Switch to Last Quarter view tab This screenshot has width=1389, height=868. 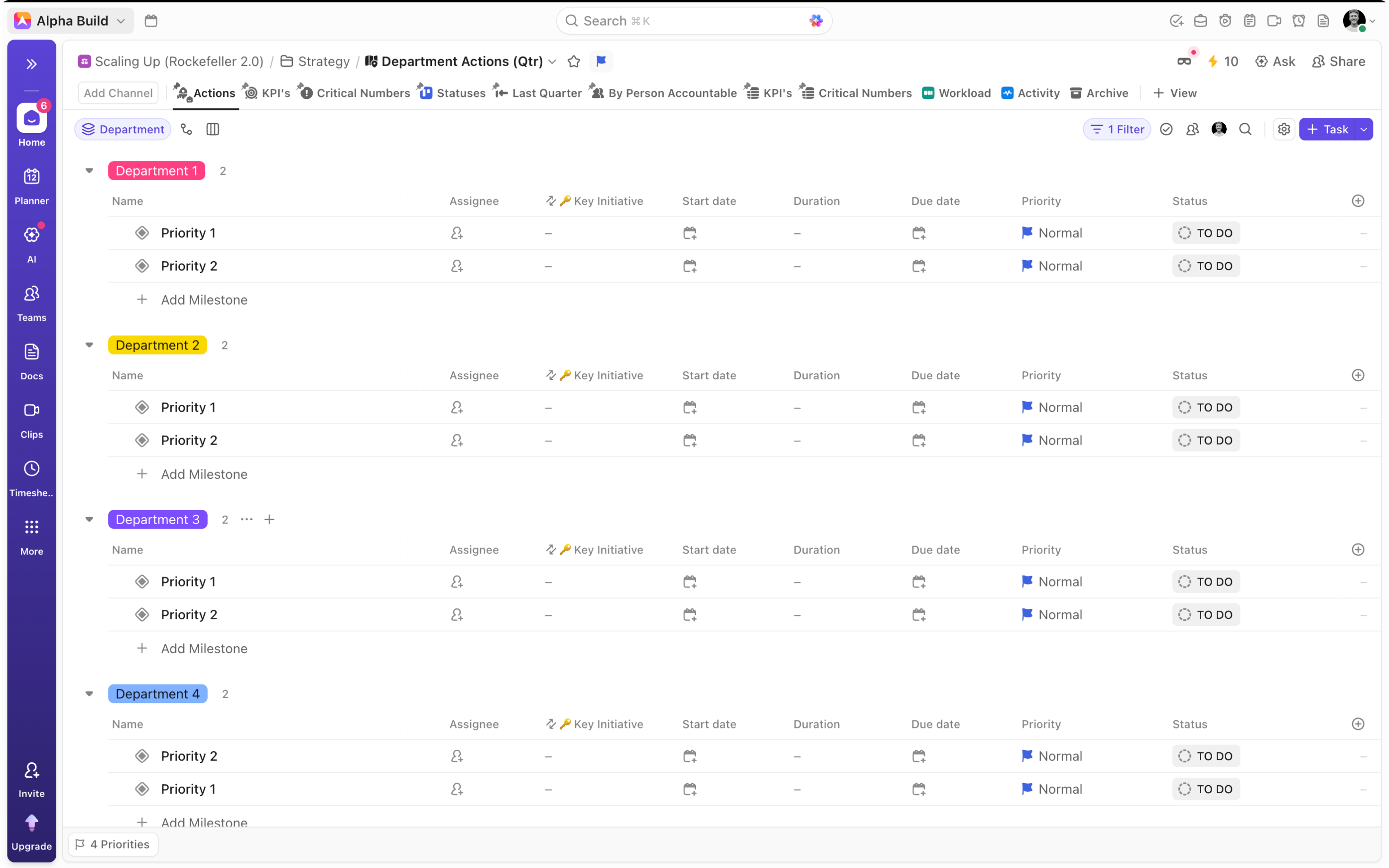pyautogui.click(x=538, y=93)
